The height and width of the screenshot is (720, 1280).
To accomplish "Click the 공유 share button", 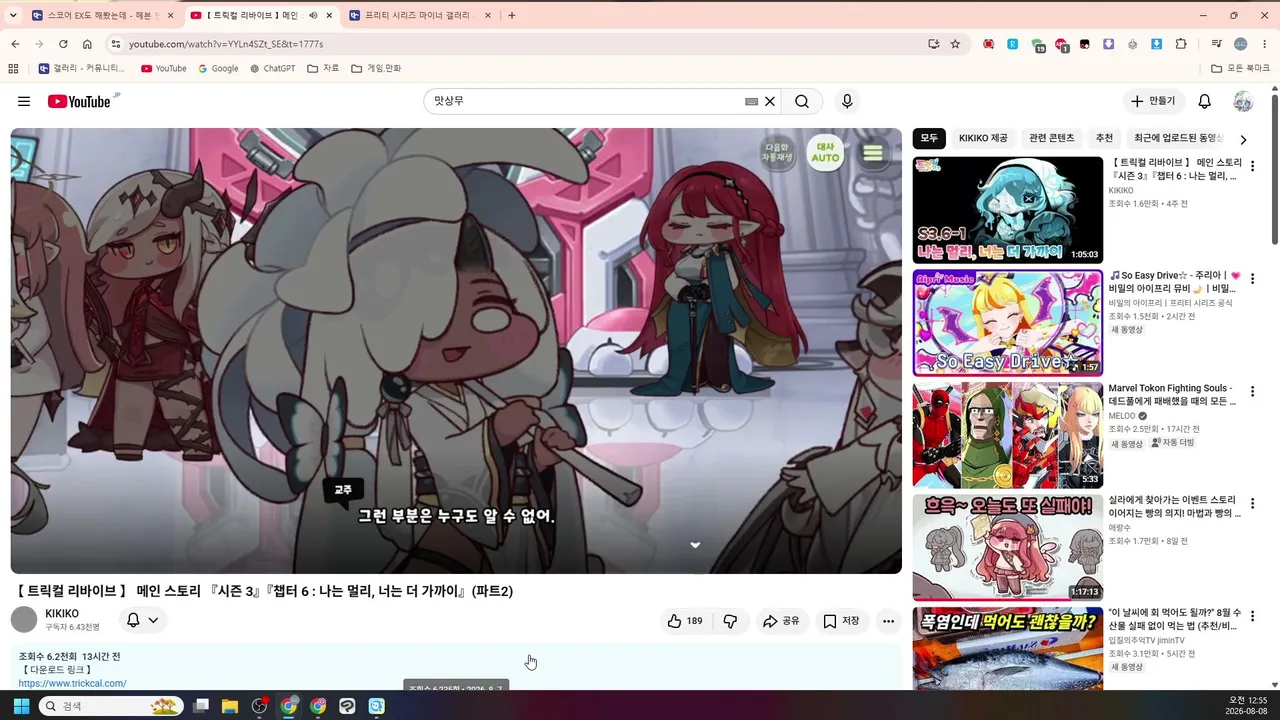I will (782, 621).
